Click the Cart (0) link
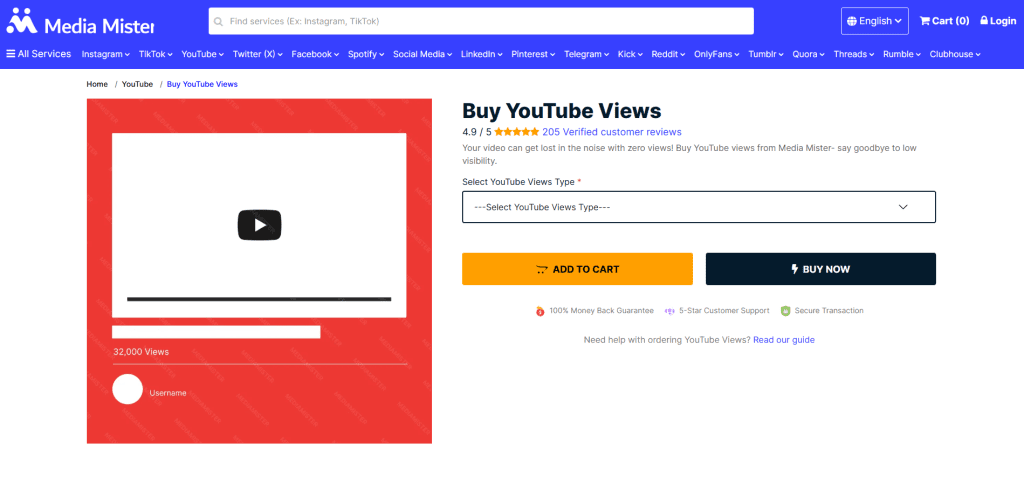 [x=944, y=21]
